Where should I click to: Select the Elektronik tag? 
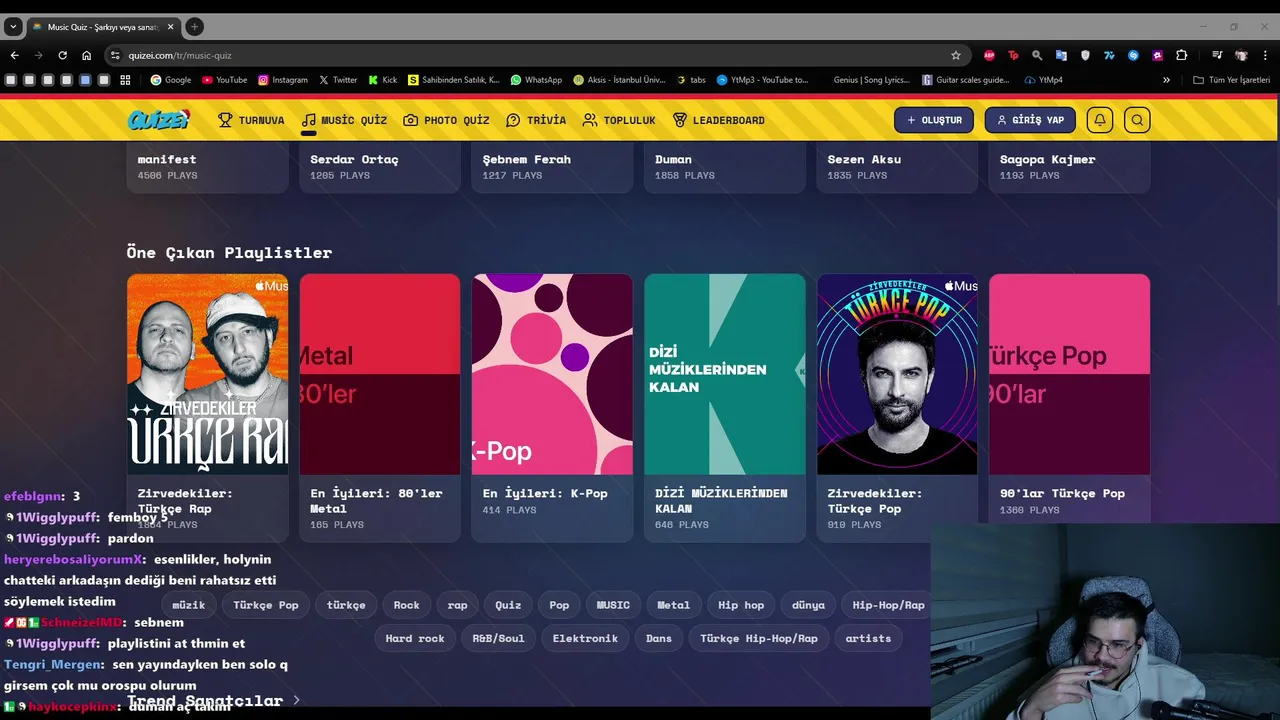tap(585, 638)
